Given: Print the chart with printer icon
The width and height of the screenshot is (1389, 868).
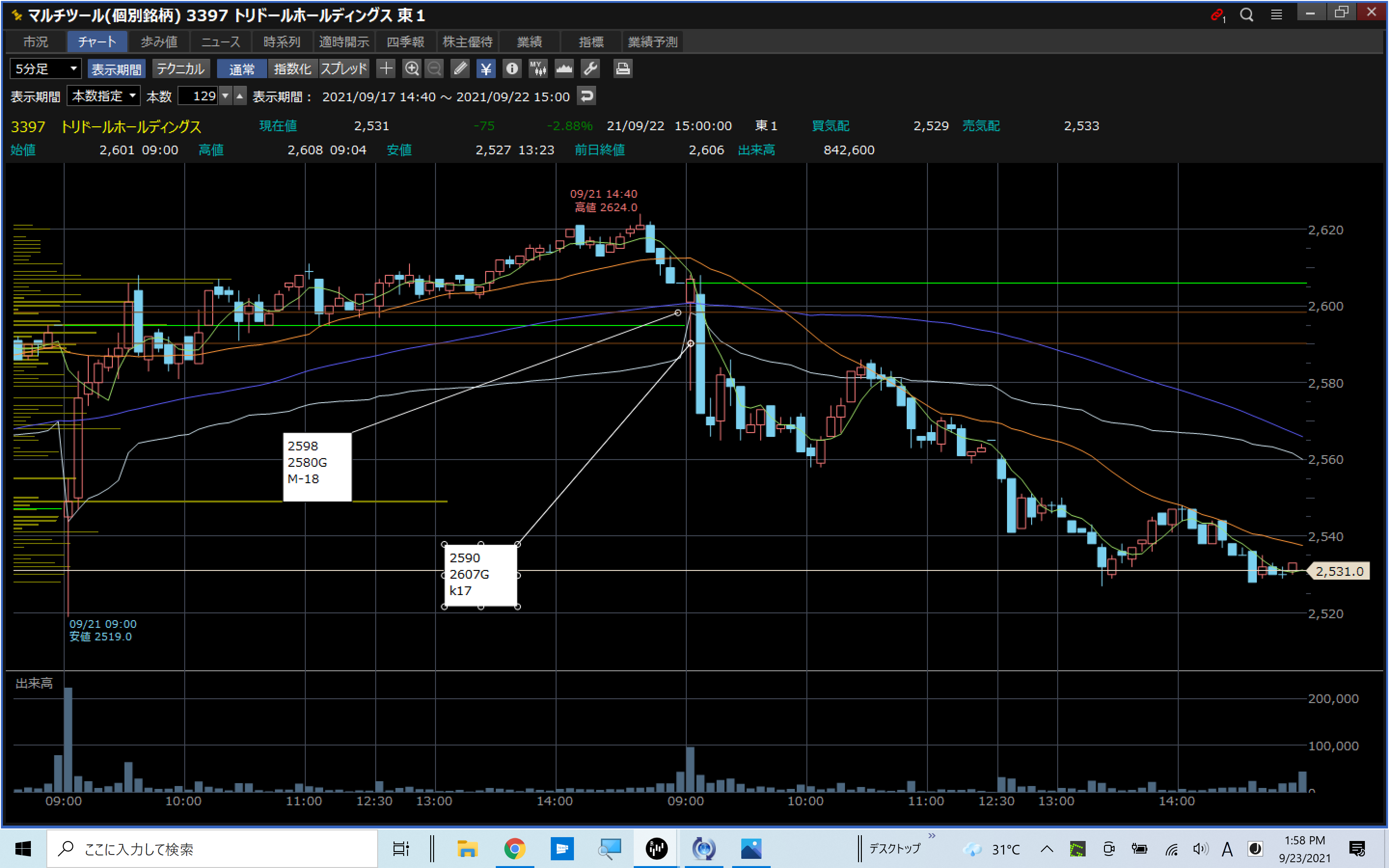Looking at the screenshot, I should pyautogui.click(x=623, y=69).
